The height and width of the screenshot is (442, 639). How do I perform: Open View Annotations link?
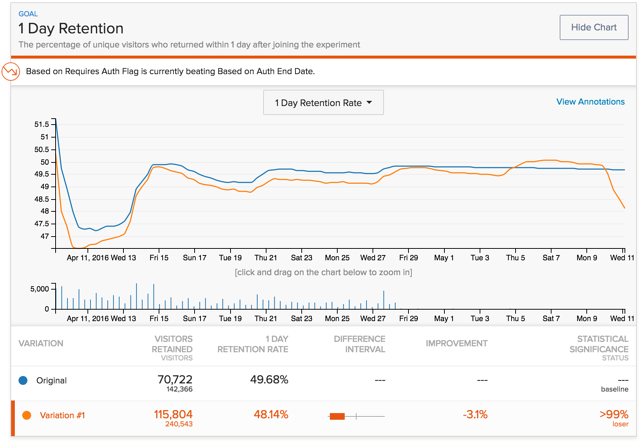590,102
